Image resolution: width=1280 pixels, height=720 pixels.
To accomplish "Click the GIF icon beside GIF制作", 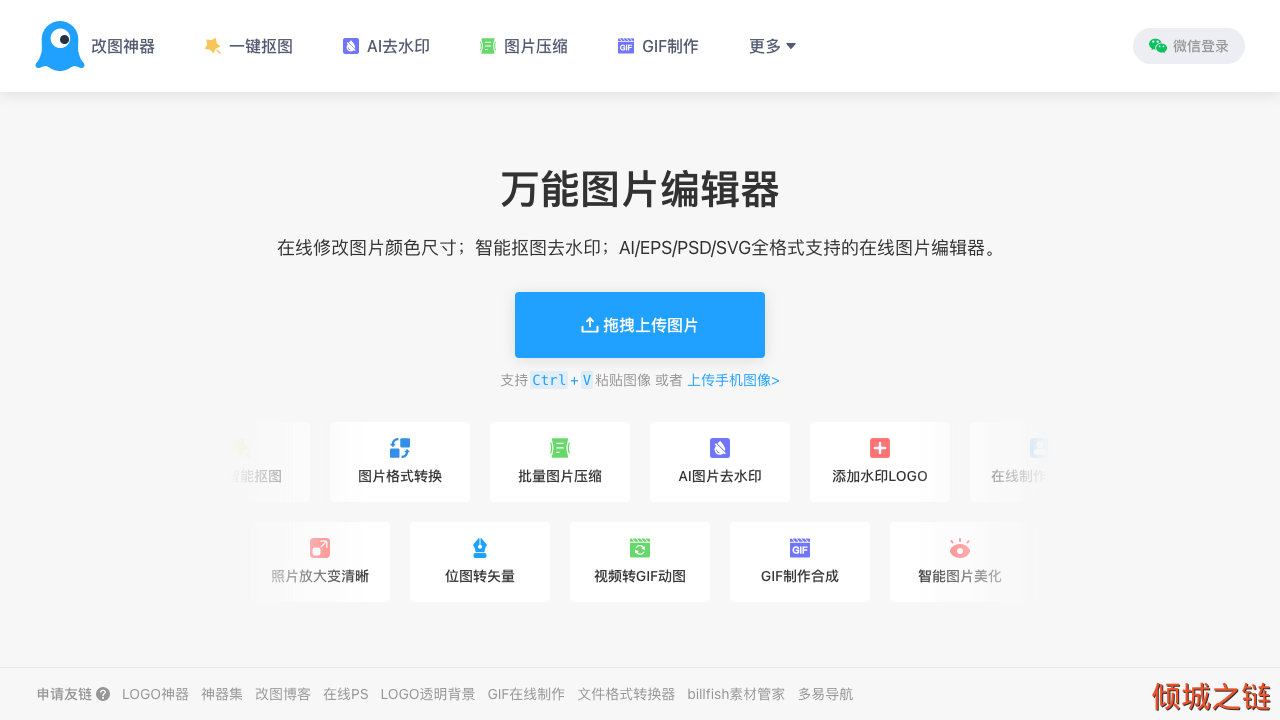I will tap(626, 46).
